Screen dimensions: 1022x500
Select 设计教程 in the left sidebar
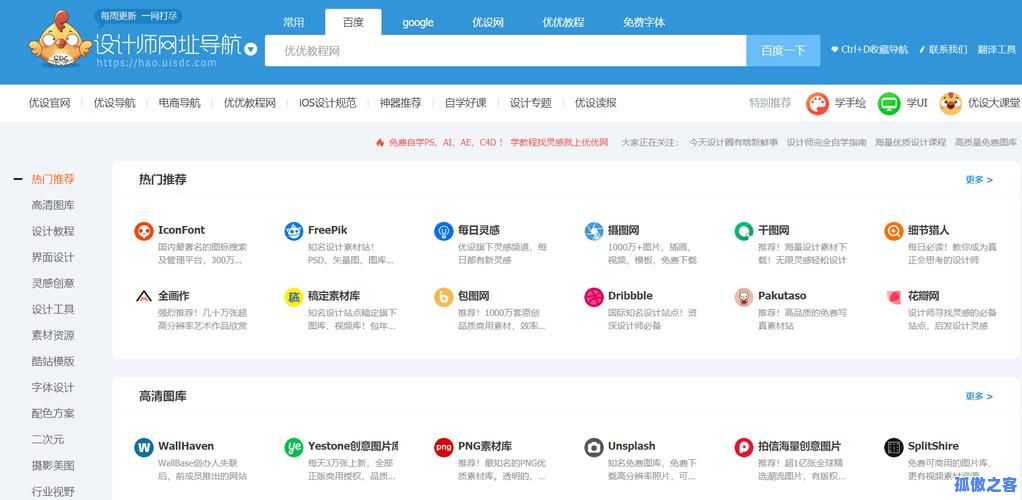click(53, 231)
